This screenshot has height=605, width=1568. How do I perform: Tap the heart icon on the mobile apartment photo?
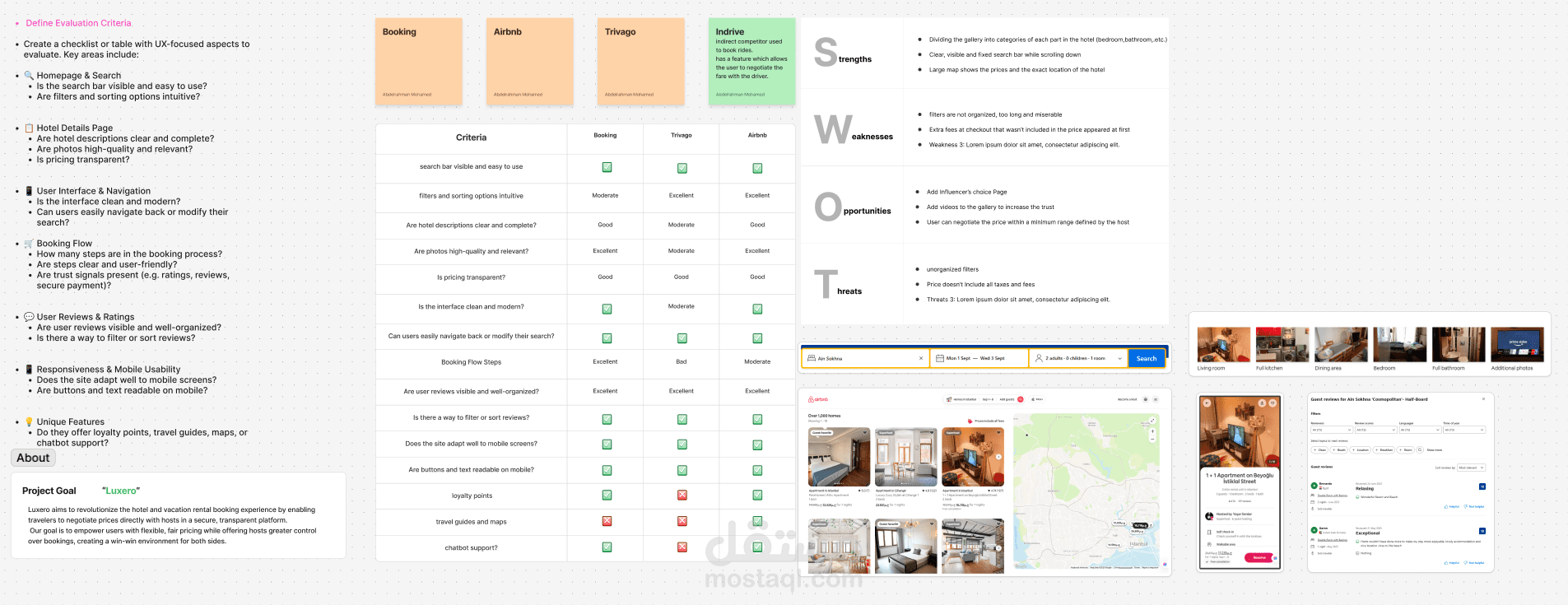coord(1273,403)
